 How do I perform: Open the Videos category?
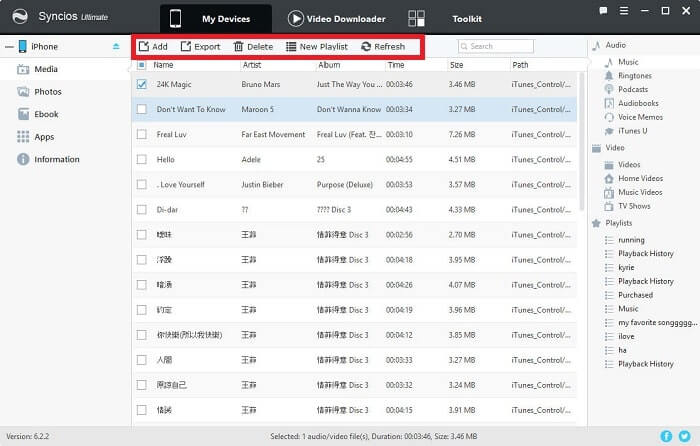click(x=629, y=165)
